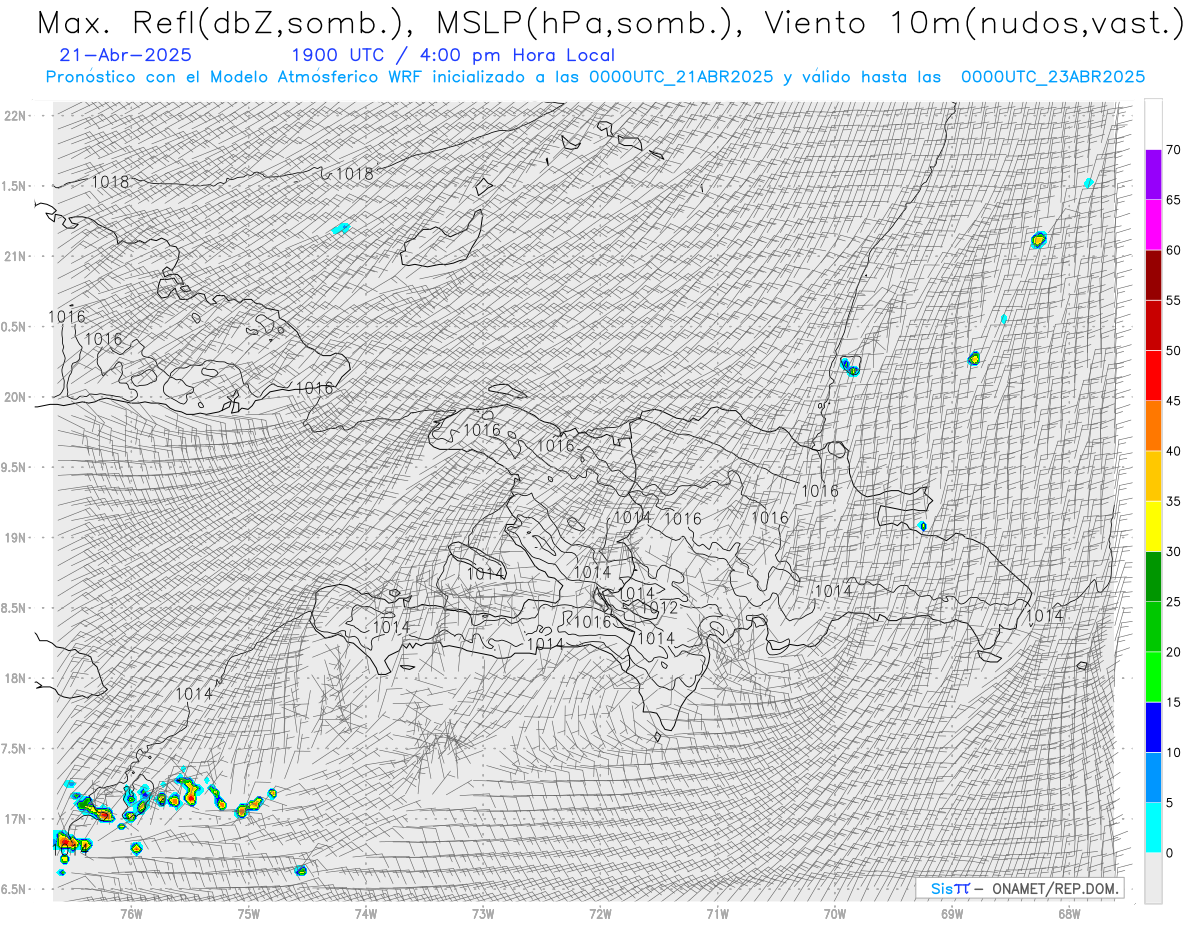Click the colorbar label '50'

point(1173,351)
